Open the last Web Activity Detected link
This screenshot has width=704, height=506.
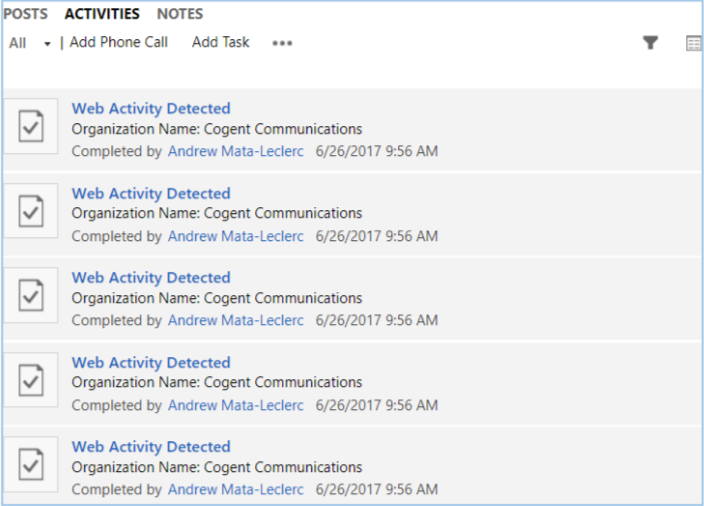tap(151, 446)
